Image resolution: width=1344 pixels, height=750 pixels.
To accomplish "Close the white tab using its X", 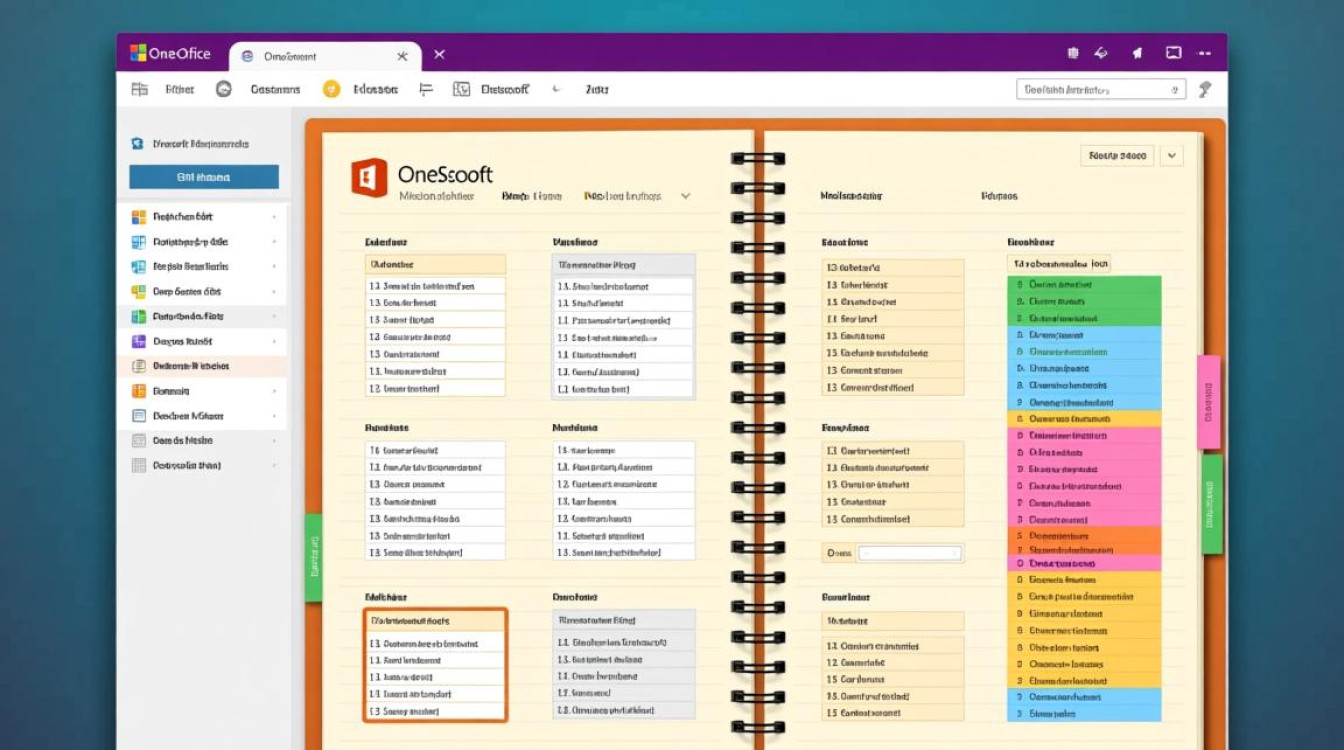I will click(402, 56).
